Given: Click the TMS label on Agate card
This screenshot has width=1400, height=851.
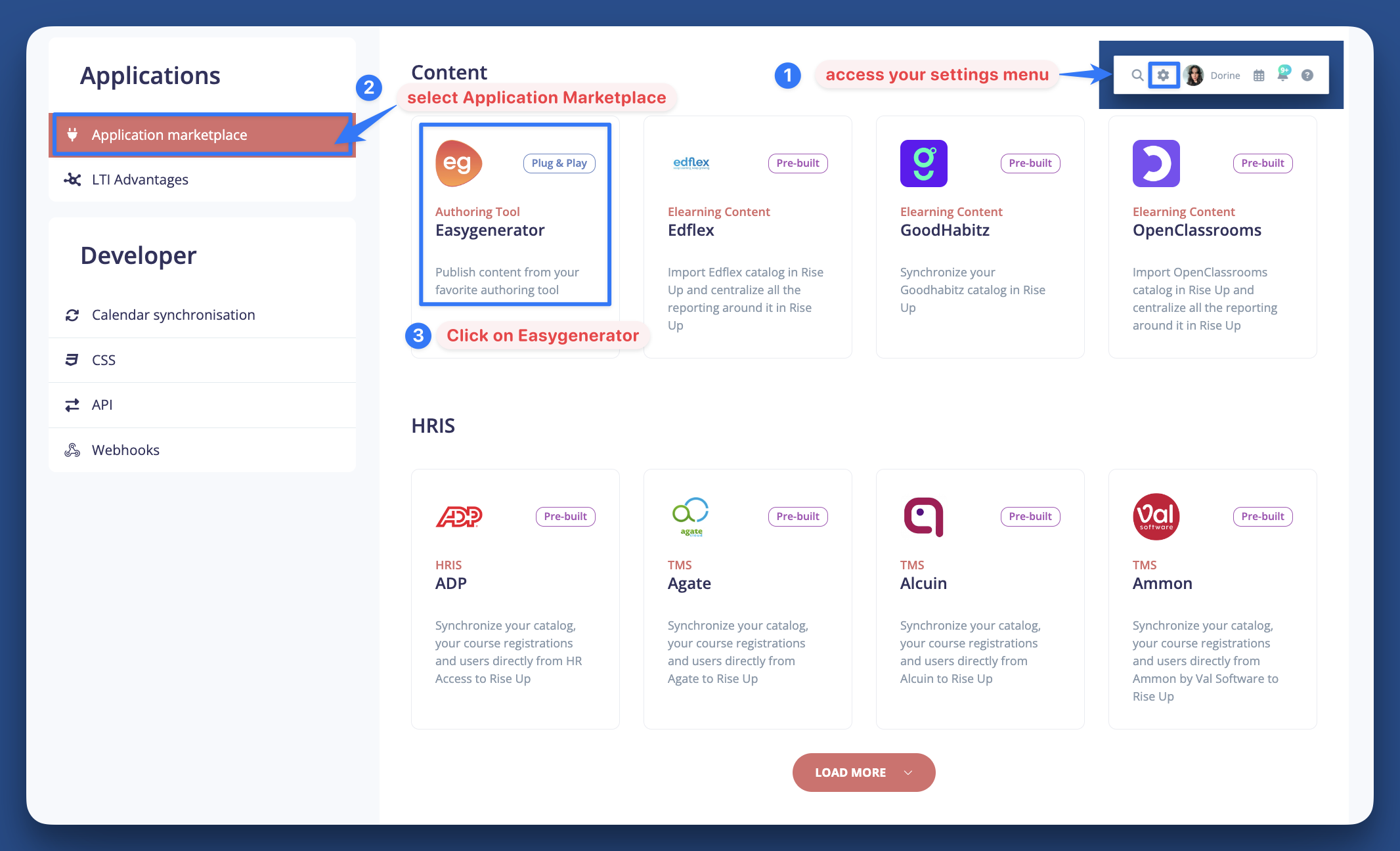Looking at the screenshot, I should tap(680, 565).
